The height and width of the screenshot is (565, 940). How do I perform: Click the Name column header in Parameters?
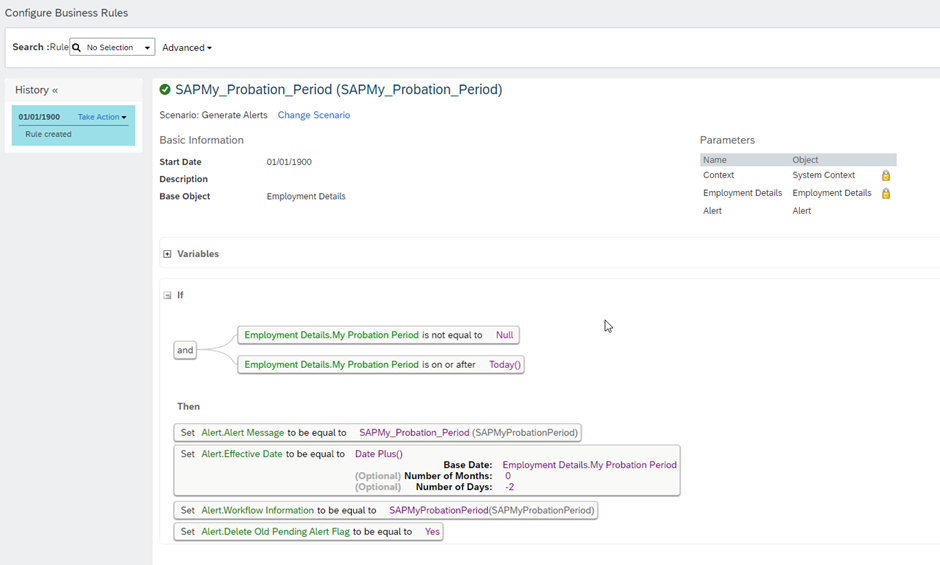click(715, 160)
